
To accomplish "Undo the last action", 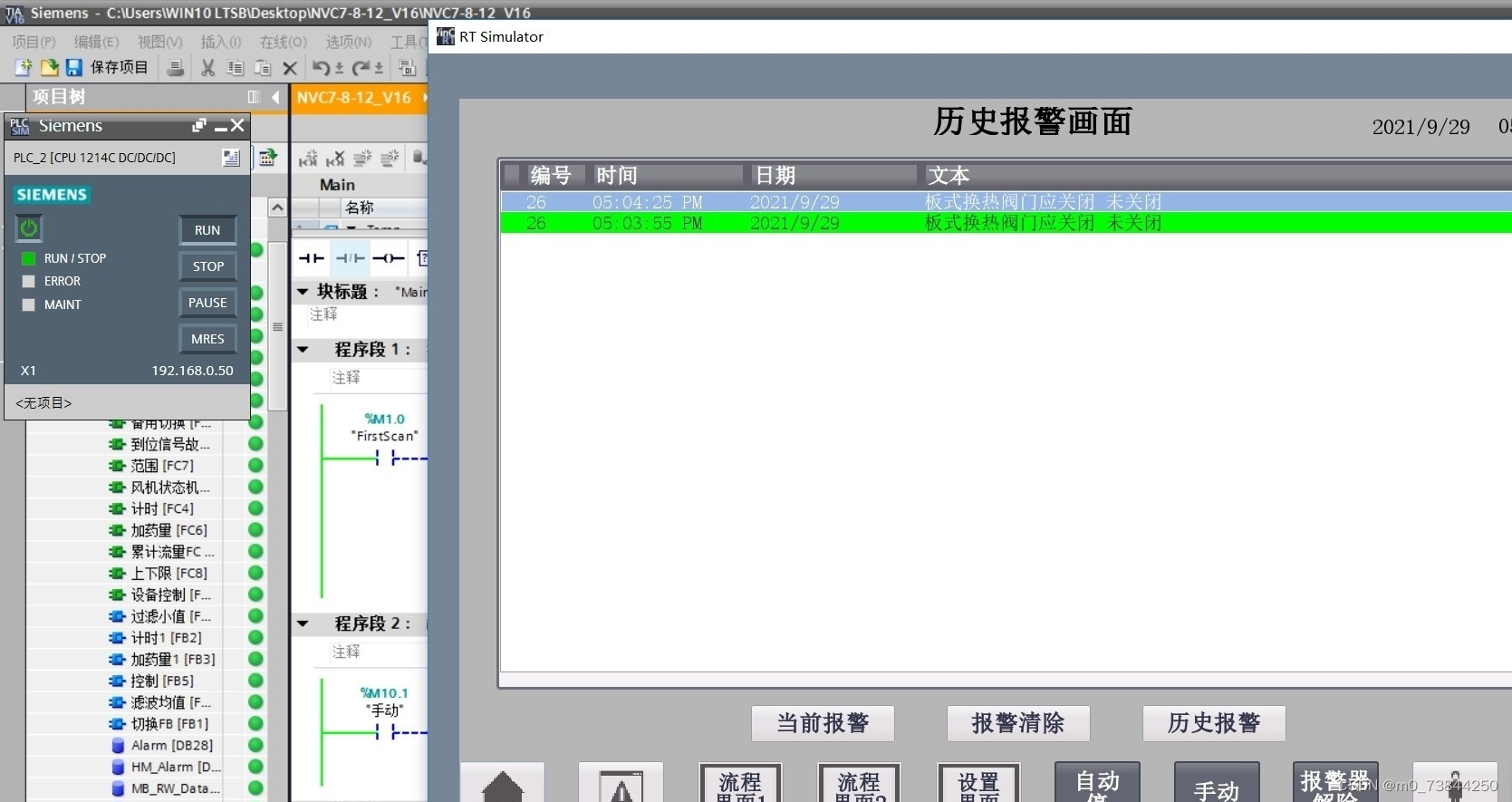I will [x=321, y=68].
